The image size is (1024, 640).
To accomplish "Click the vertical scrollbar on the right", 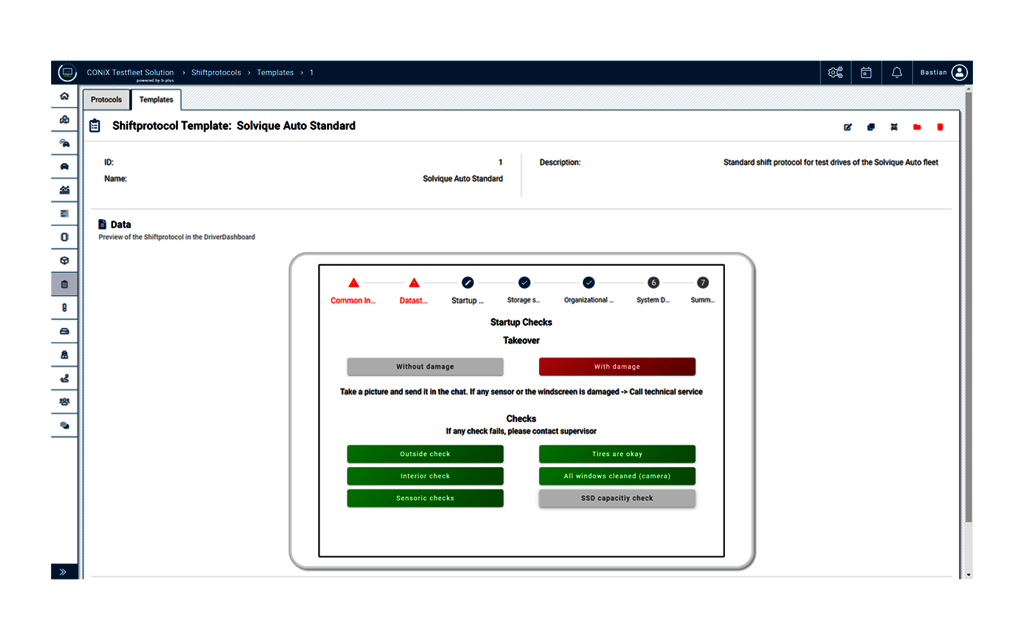I will pyautogui.click(x=967, y=330).
